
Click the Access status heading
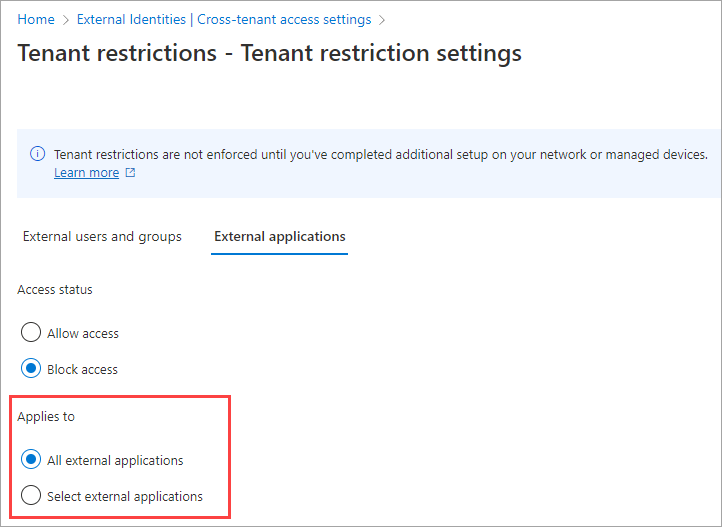55,290
